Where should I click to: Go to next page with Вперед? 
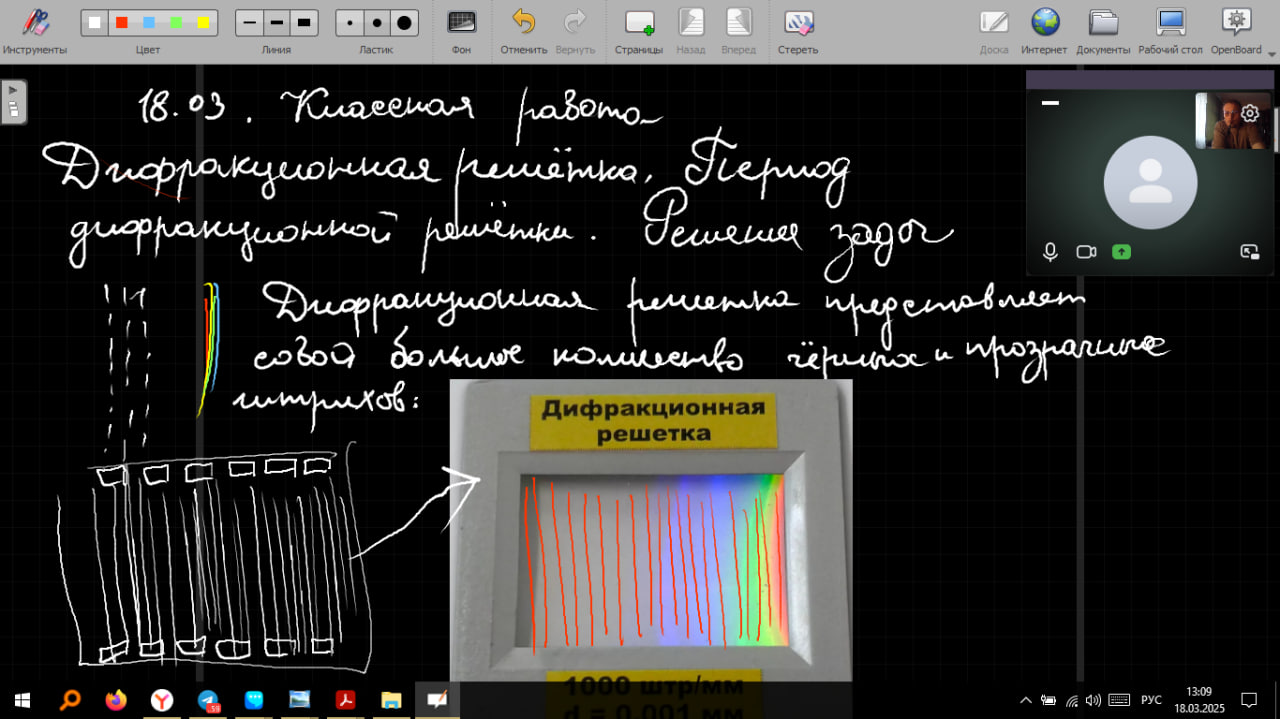[x=738, y=30]
